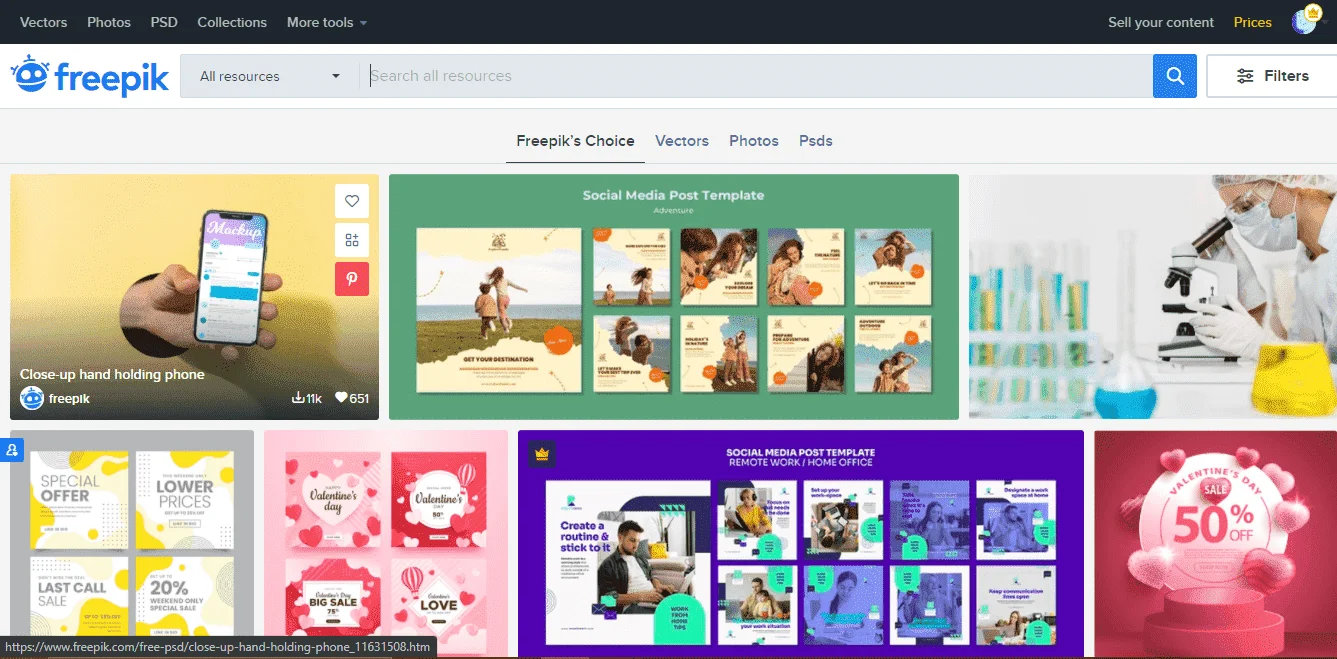1337x659 pixels.
Task: Open the Prices link
Action: (1253, 22)
